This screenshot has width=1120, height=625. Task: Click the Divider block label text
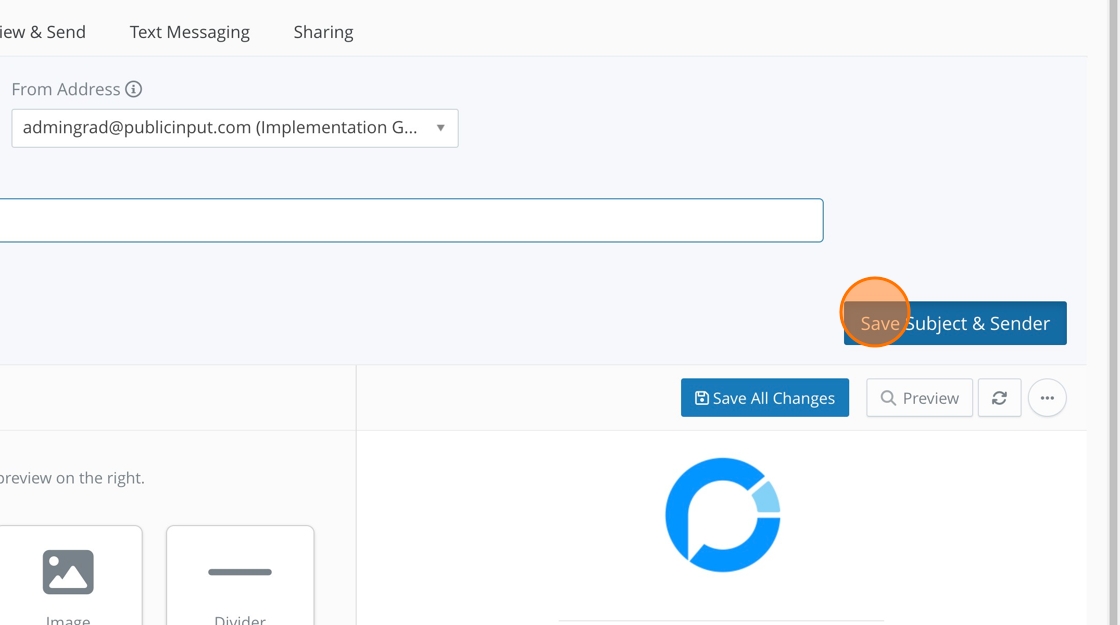(x=240, y=619)
